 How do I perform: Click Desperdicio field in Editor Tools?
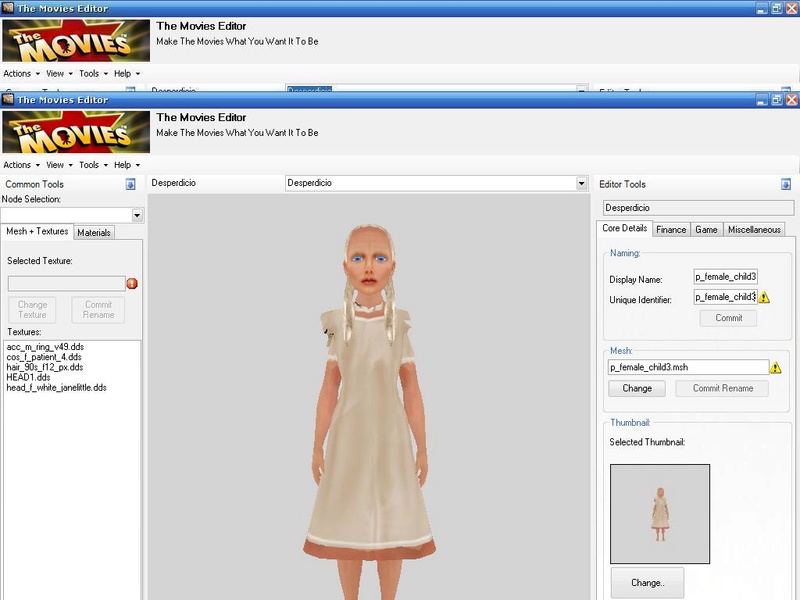(698, 208)
